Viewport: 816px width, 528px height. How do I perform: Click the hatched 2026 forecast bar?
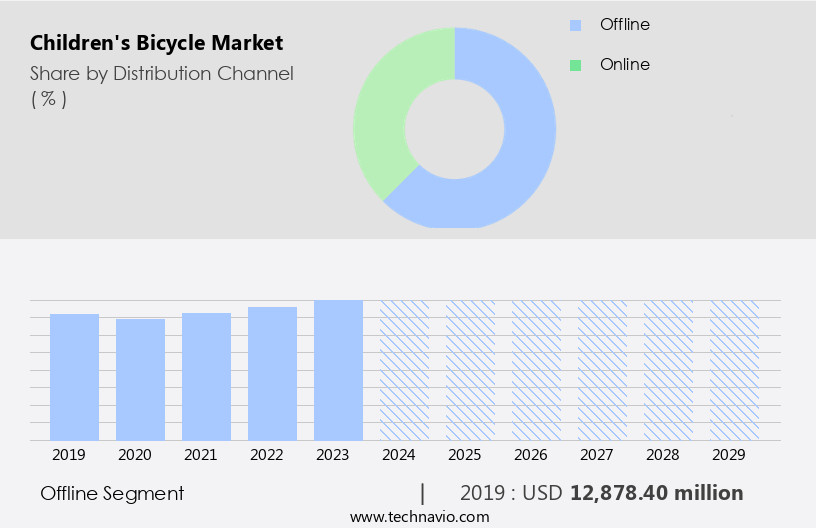point(536,370)
